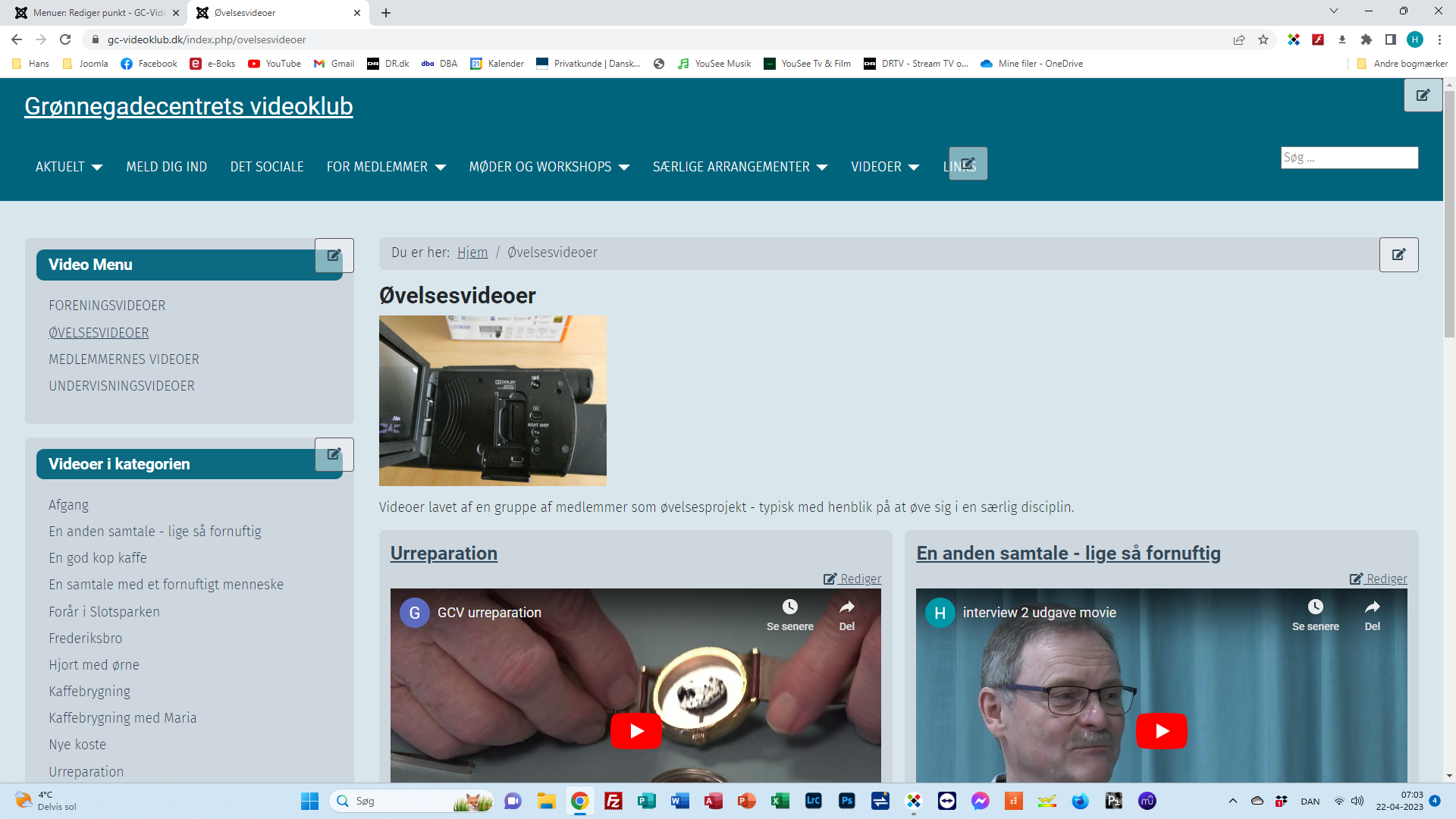Viewport: 1456px width, 819px height.
Task: Play the GCV urreparation video
Action: 636,730
